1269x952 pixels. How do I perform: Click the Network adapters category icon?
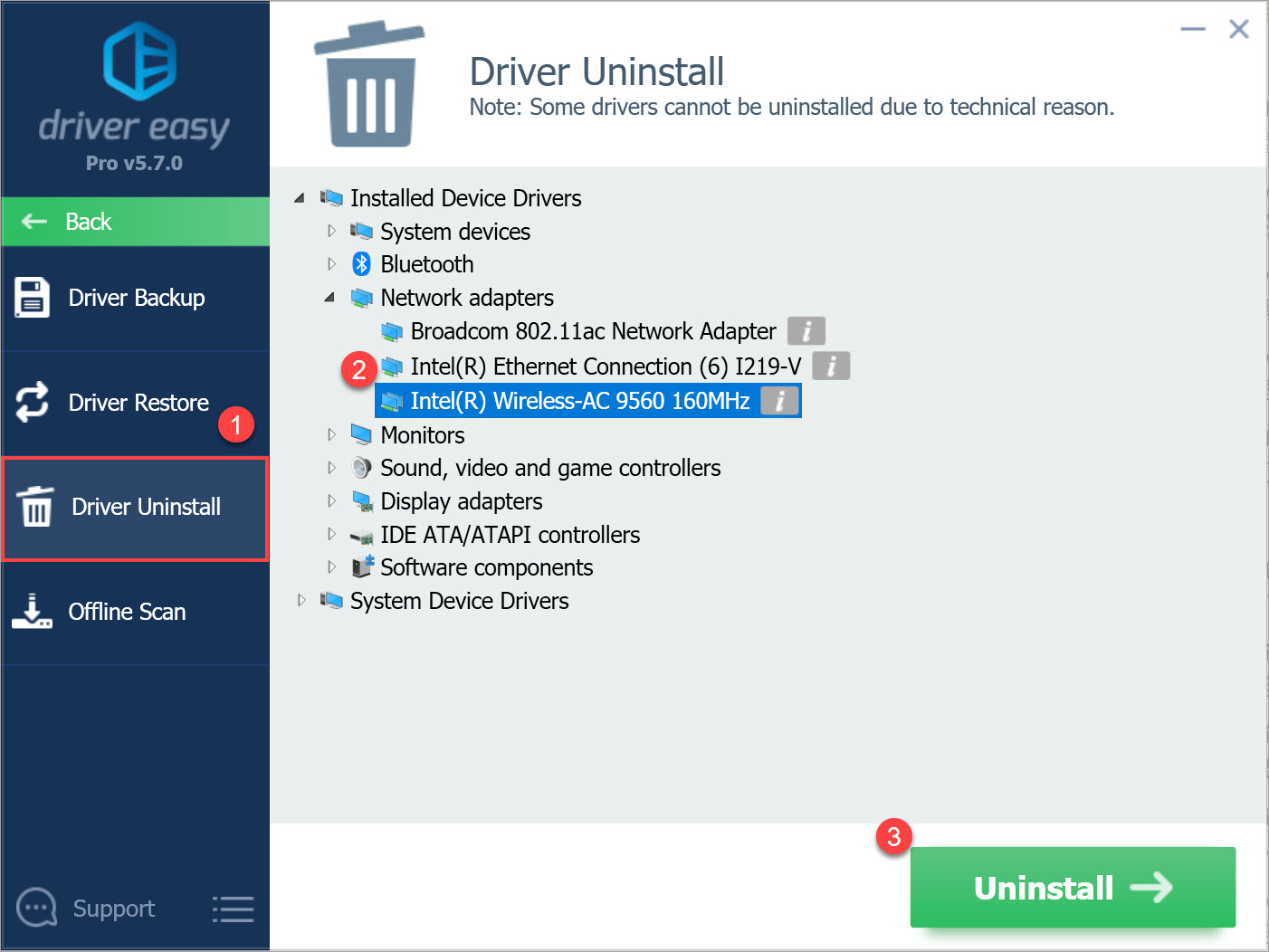(x=361, y=297)
